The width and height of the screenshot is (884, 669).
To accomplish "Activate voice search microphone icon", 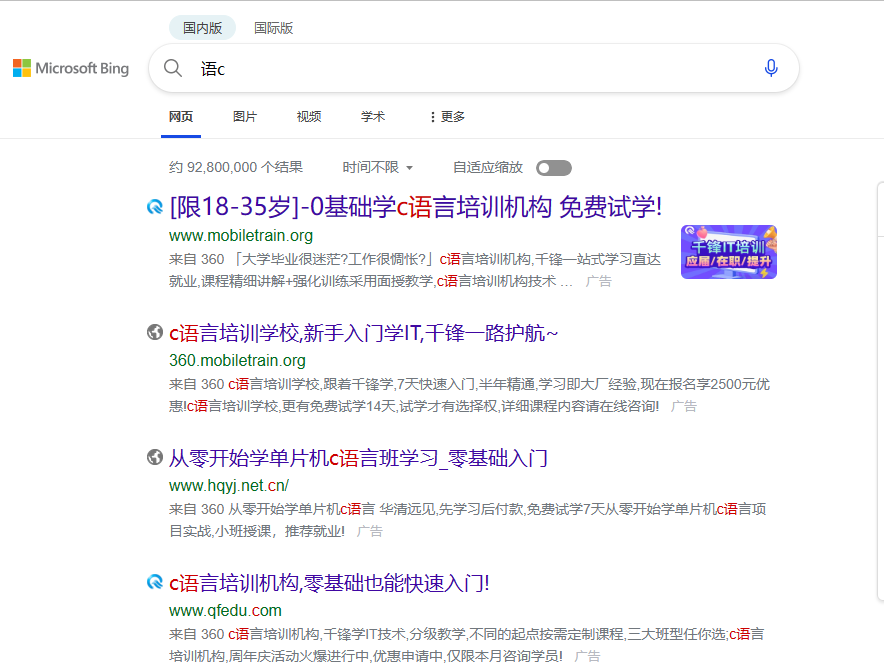I will coord(771,68).
